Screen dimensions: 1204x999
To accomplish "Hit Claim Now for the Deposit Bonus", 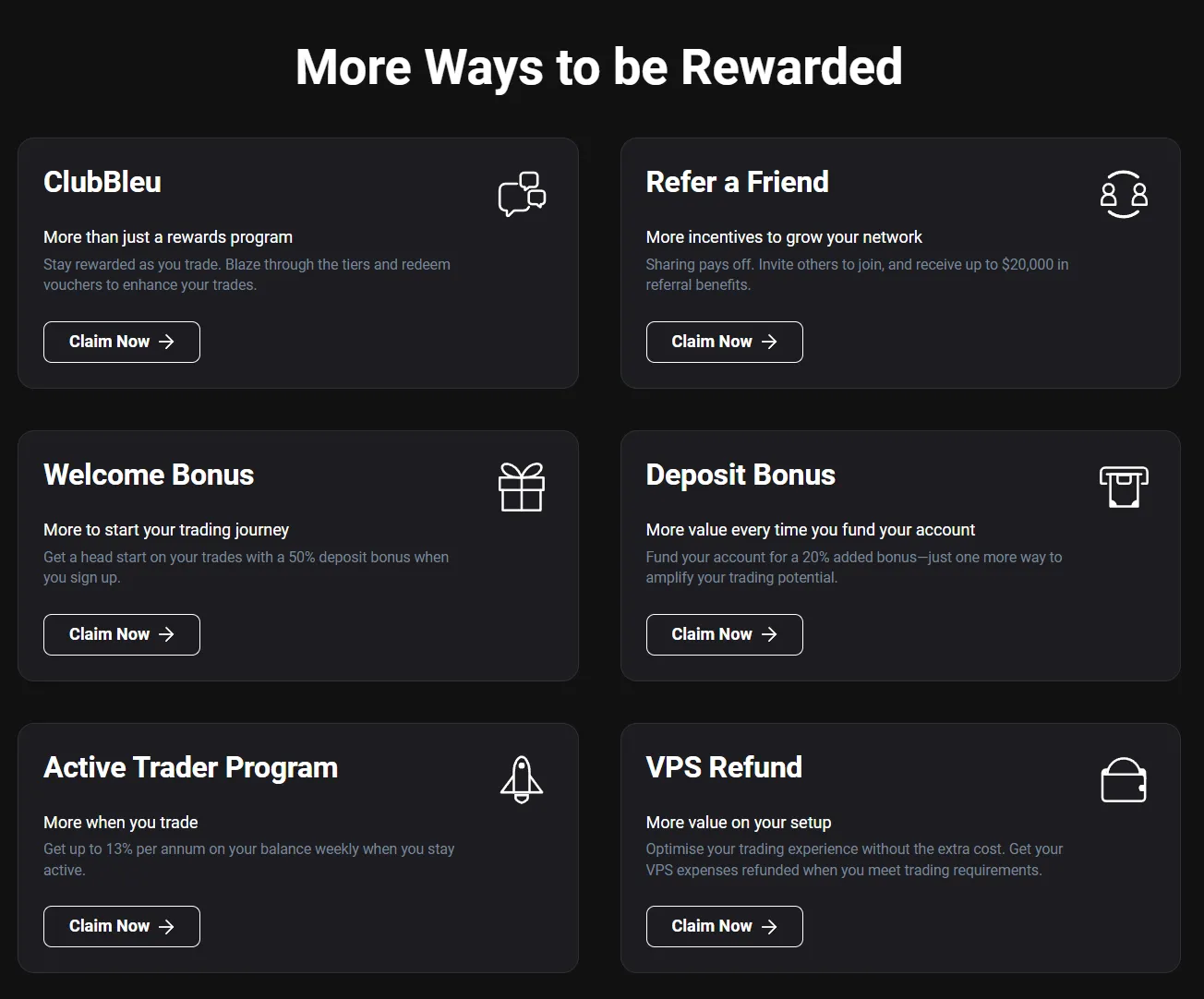I will click(x=724, y=634).
